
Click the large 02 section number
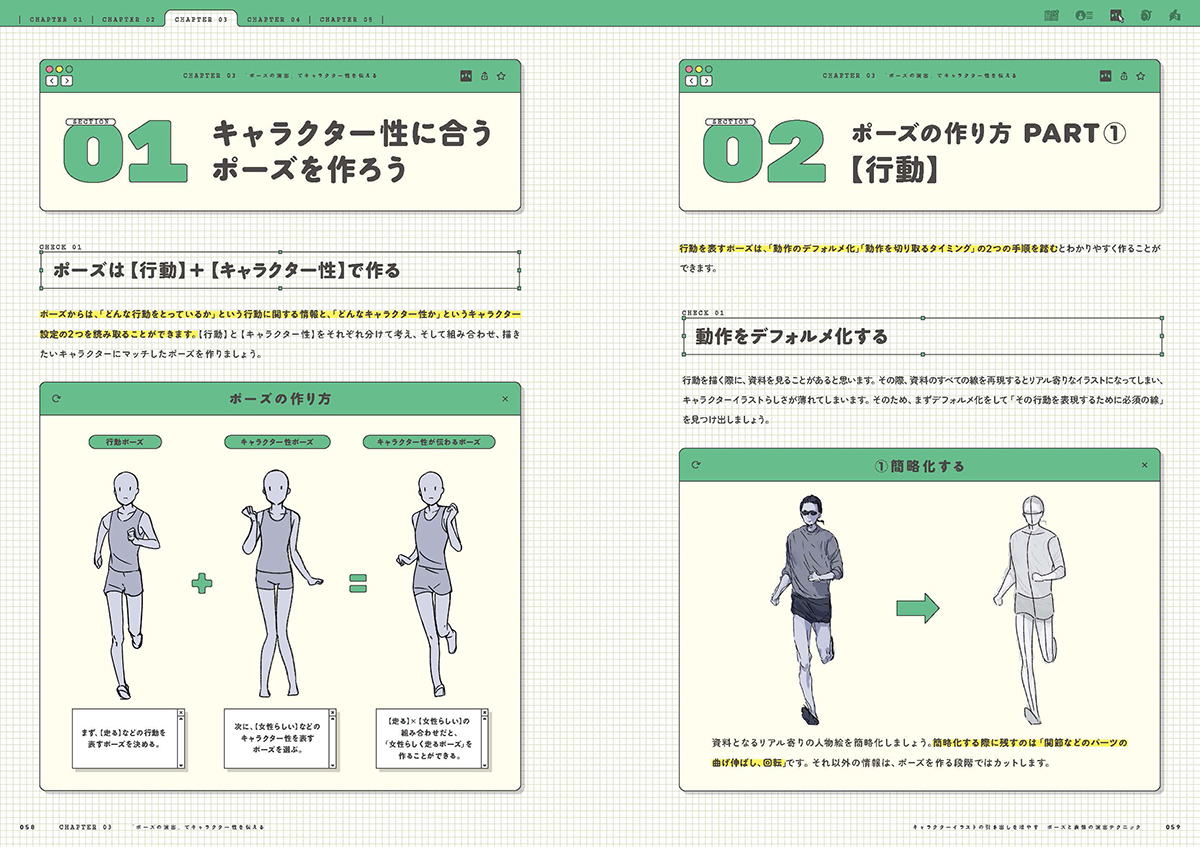point(764,151)
